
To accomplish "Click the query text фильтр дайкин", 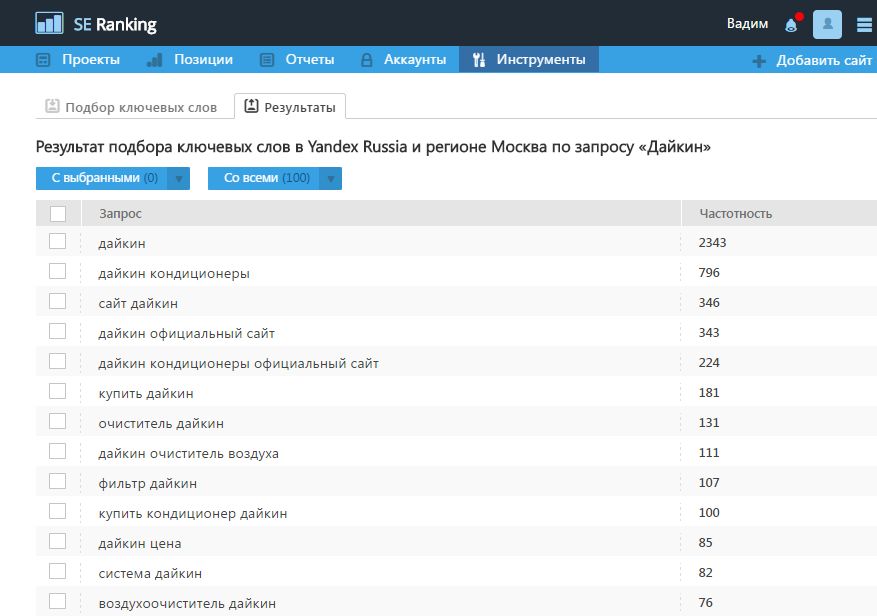I will click(148, 484).
